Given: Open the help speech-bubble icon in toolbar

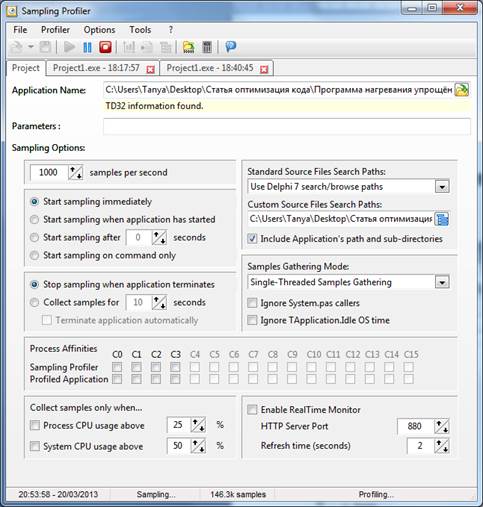Looking at the screenshot, I should click(x=231, y=47).
